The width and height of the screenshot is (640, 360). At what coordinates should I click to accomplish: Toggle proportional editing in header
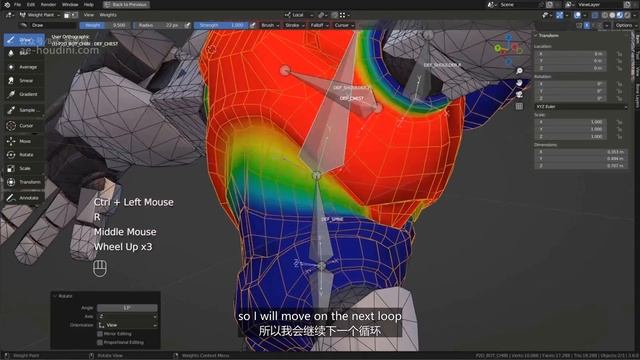coord(335,15)
